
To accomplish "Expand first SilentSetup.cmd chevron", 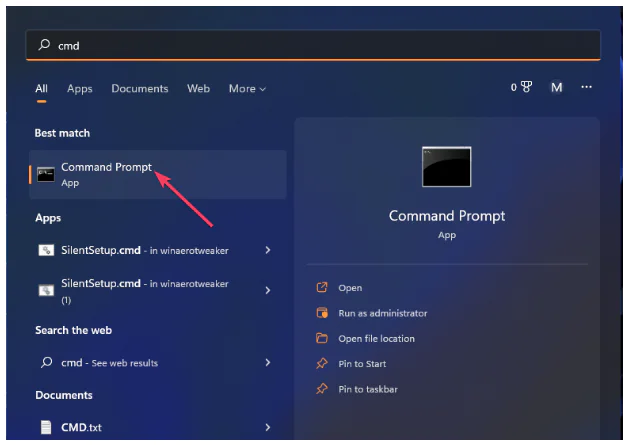I will click(x=268, y=250).
